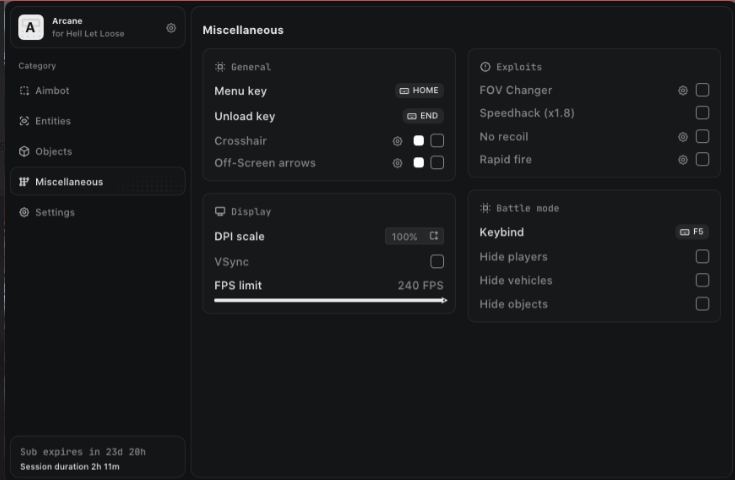Toggle the Hide players checkbox
This screenshot has width=735, height=480.
[703, 257]
